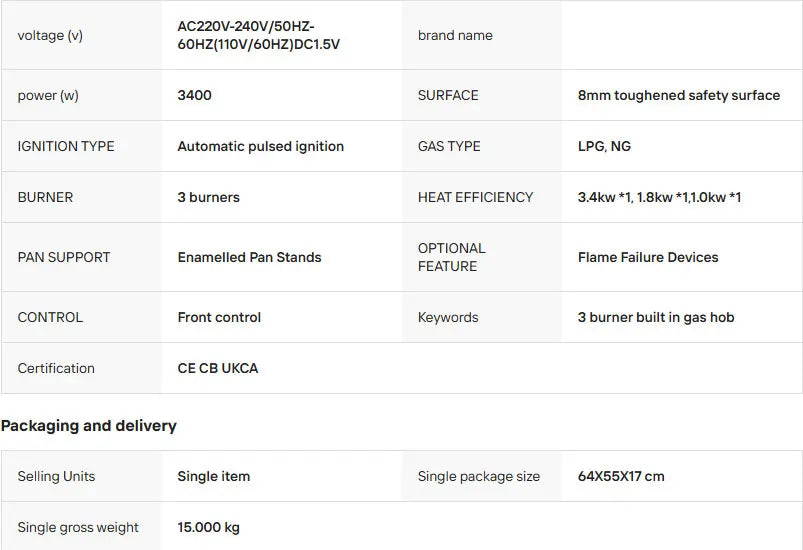Select the AC220V-240V voltage value text
The width and height of the screenshot is (803, 550).
pyautogui.click(x=259, y=35)
